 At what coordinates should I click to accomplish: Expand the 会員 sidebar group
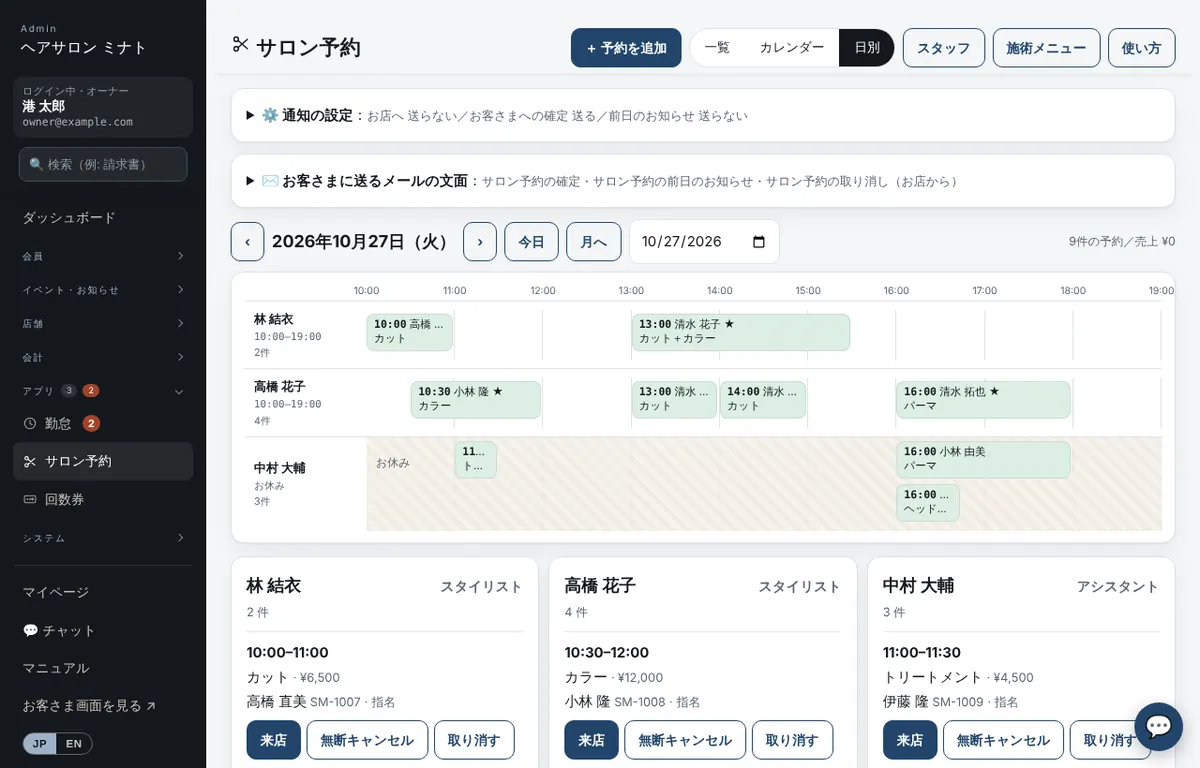pyautogui.click(x=103, y=256)
